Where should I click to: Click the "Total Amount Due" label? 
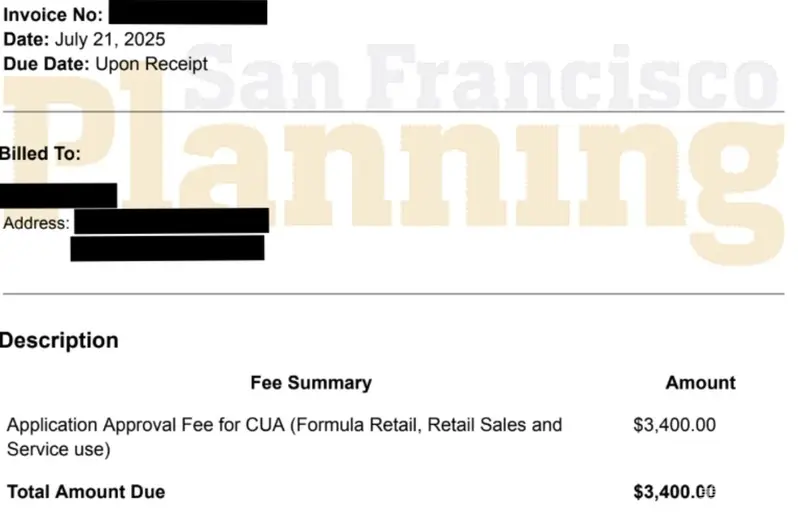(86, 492)
